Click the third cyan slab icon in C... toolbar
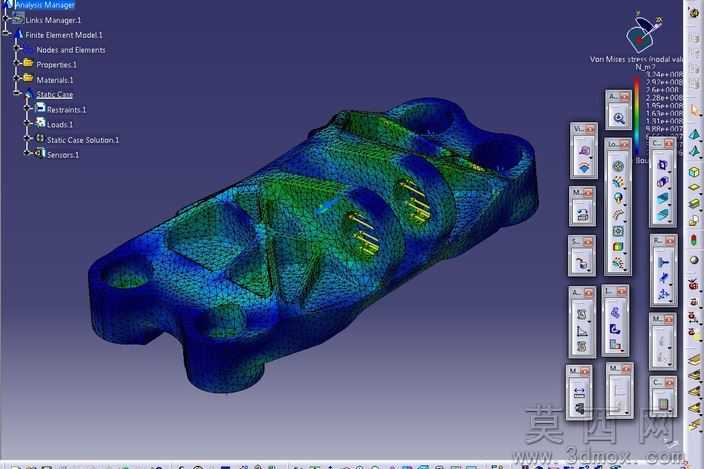 (662, 198)
